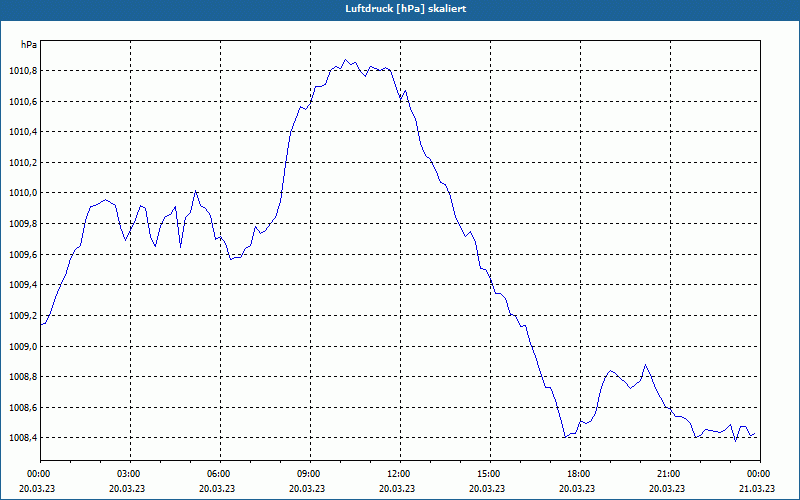Viewport: 800px width, 500px height.
Task: Click the 21:00 time axis label
Action: (x=668, y=474)
